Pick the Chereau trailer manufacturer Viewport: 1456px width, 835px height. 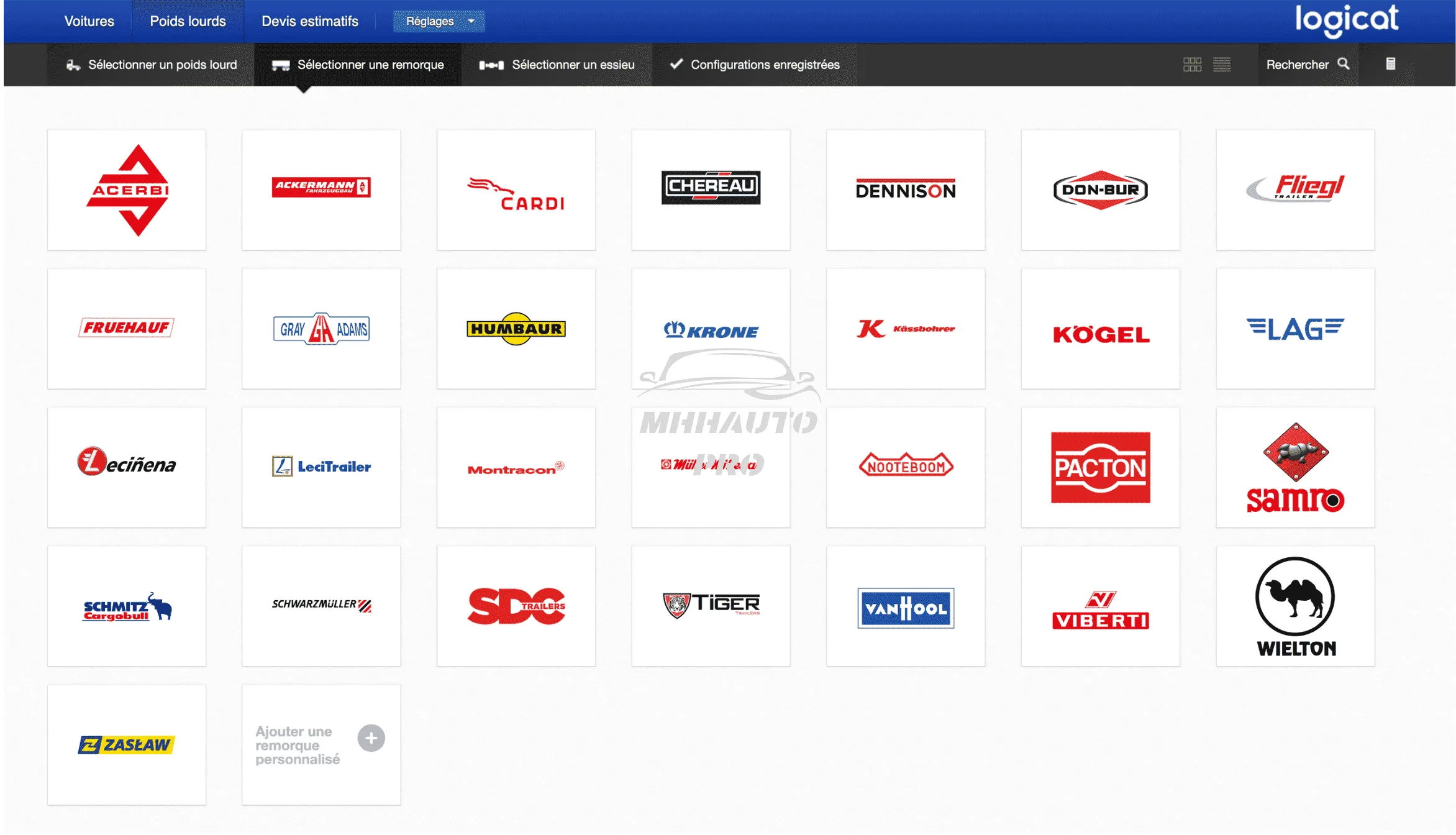(x=711, y=190)
